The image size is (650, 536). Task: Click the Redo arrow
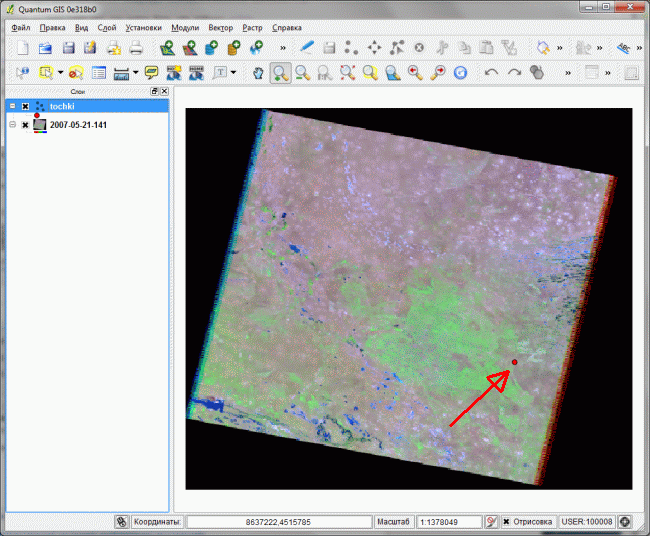click(x=514, y=73)
